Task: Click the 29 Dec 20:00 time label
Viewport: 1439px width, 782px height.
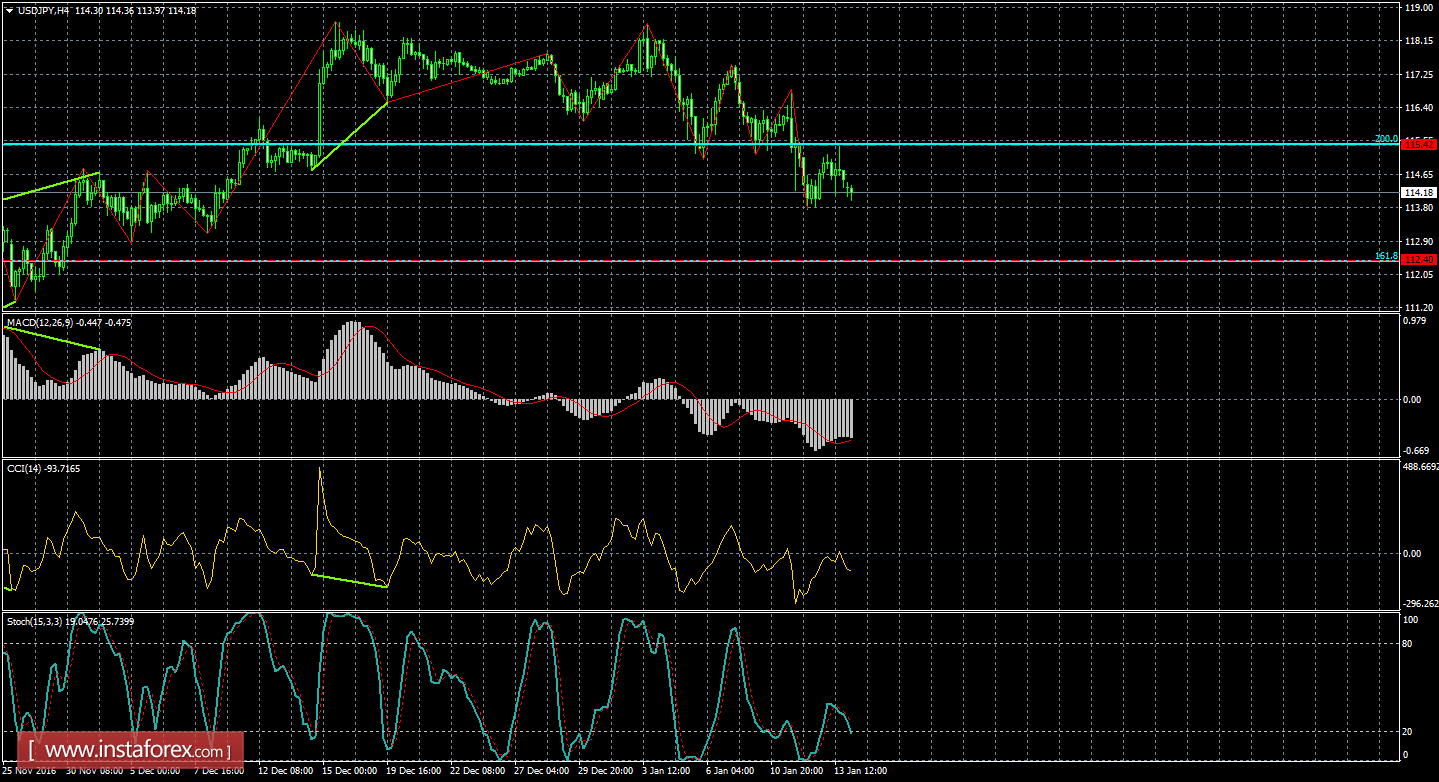Action: pyautogui.click(x=608, y=772)
